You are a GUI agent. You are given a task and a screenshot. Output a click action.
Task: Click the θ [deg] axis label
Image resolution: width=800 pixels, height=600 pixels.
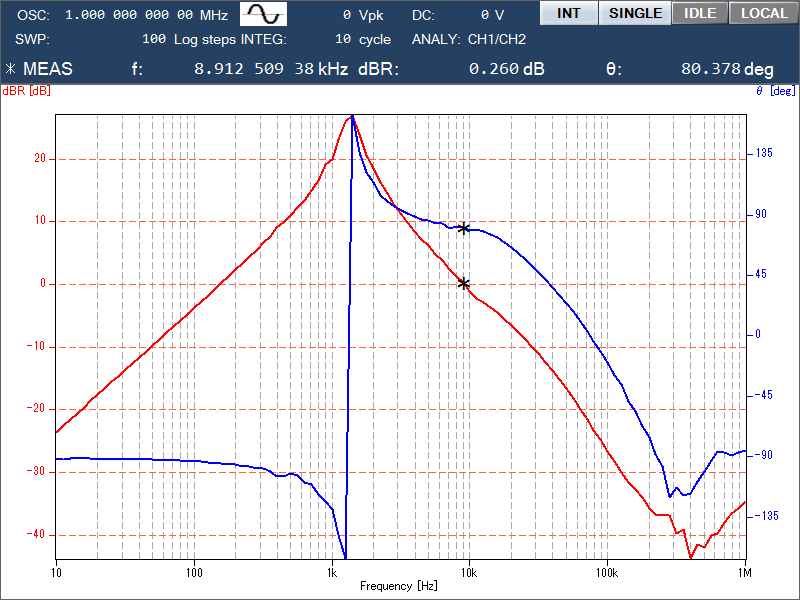pos(775,91)
